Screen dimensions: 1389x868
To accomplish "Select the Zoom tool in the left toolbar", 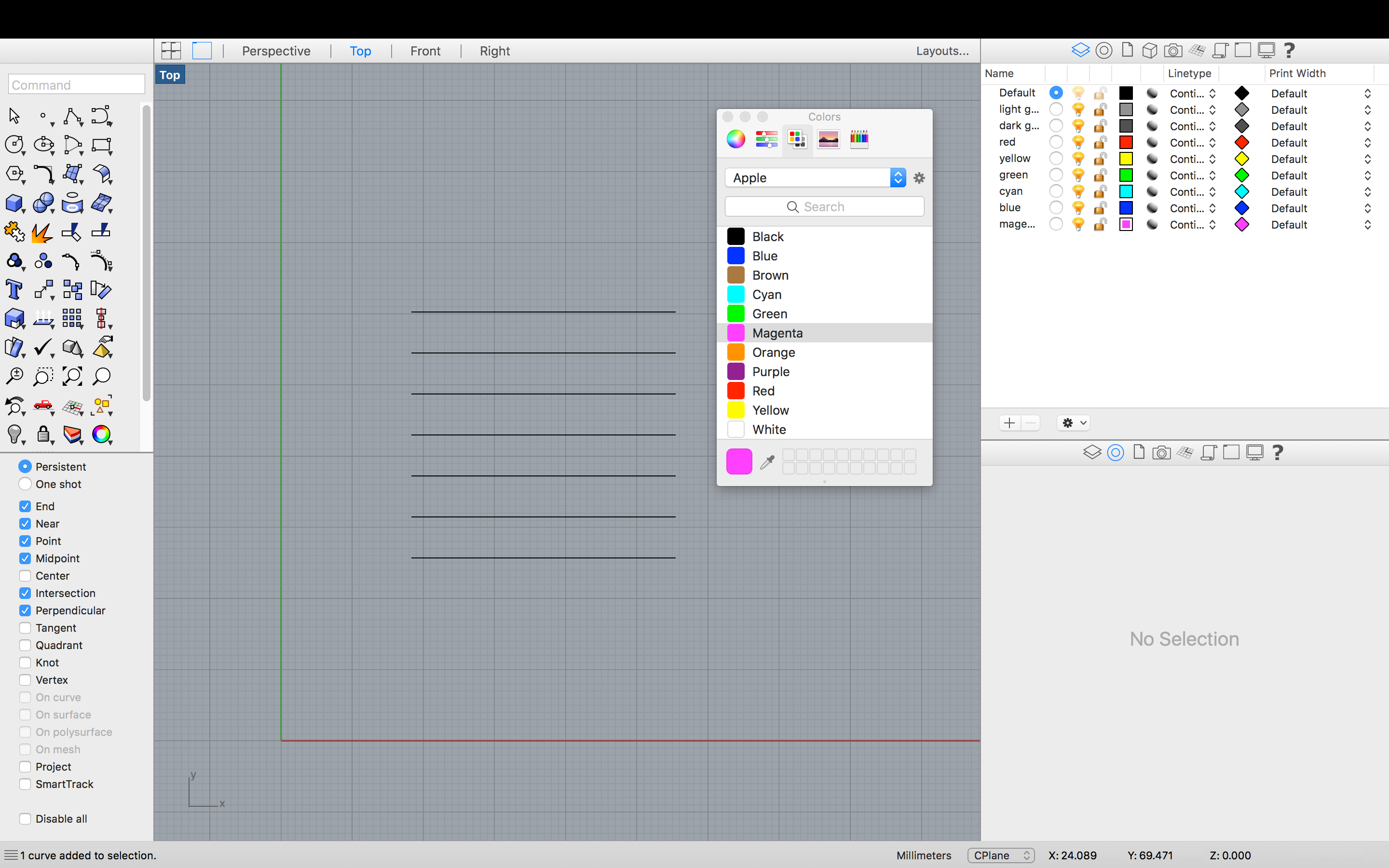I will click(15, 376).
